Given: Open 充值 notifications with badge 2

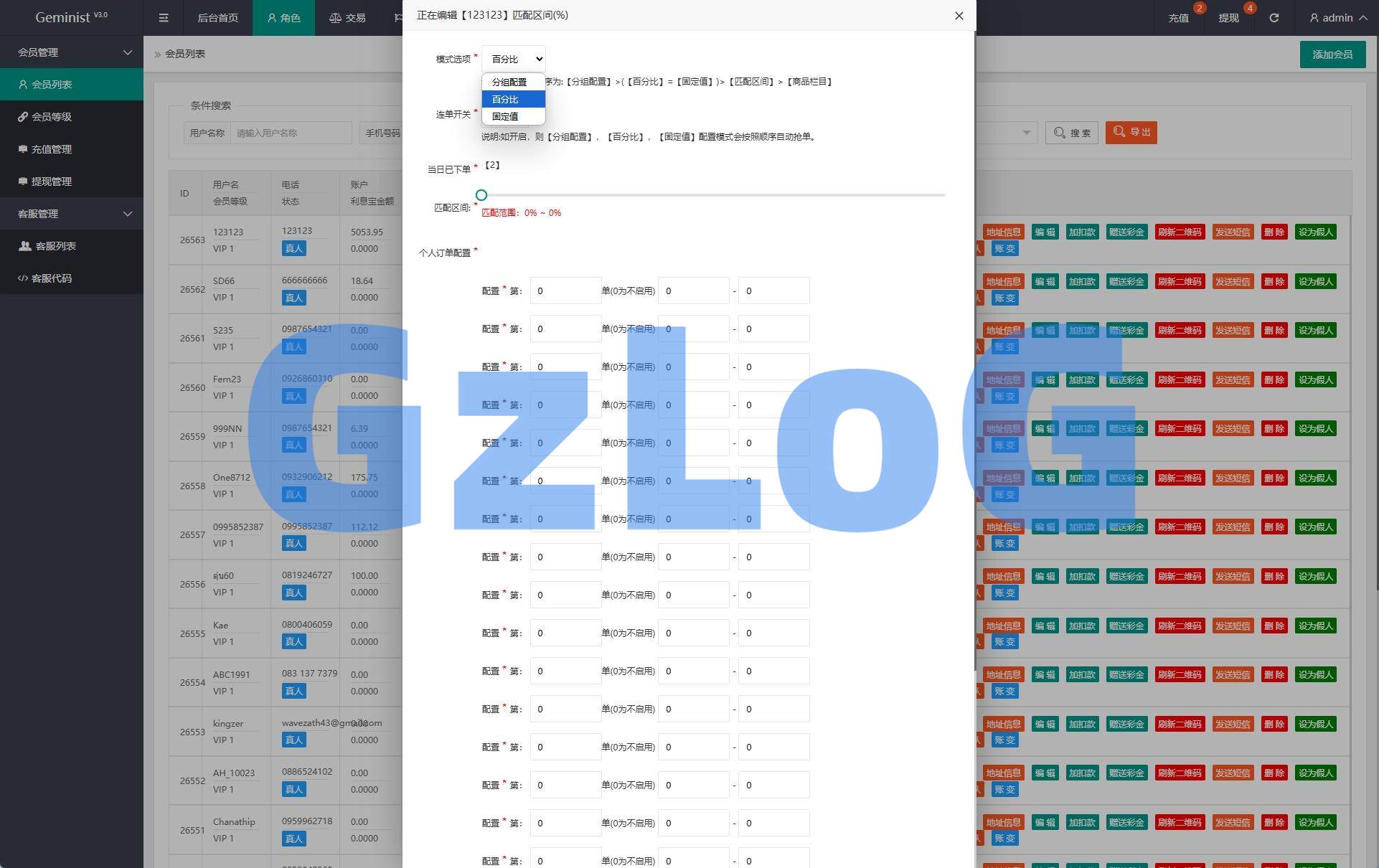Looking at the screenshot, I should coord(1179,18).
